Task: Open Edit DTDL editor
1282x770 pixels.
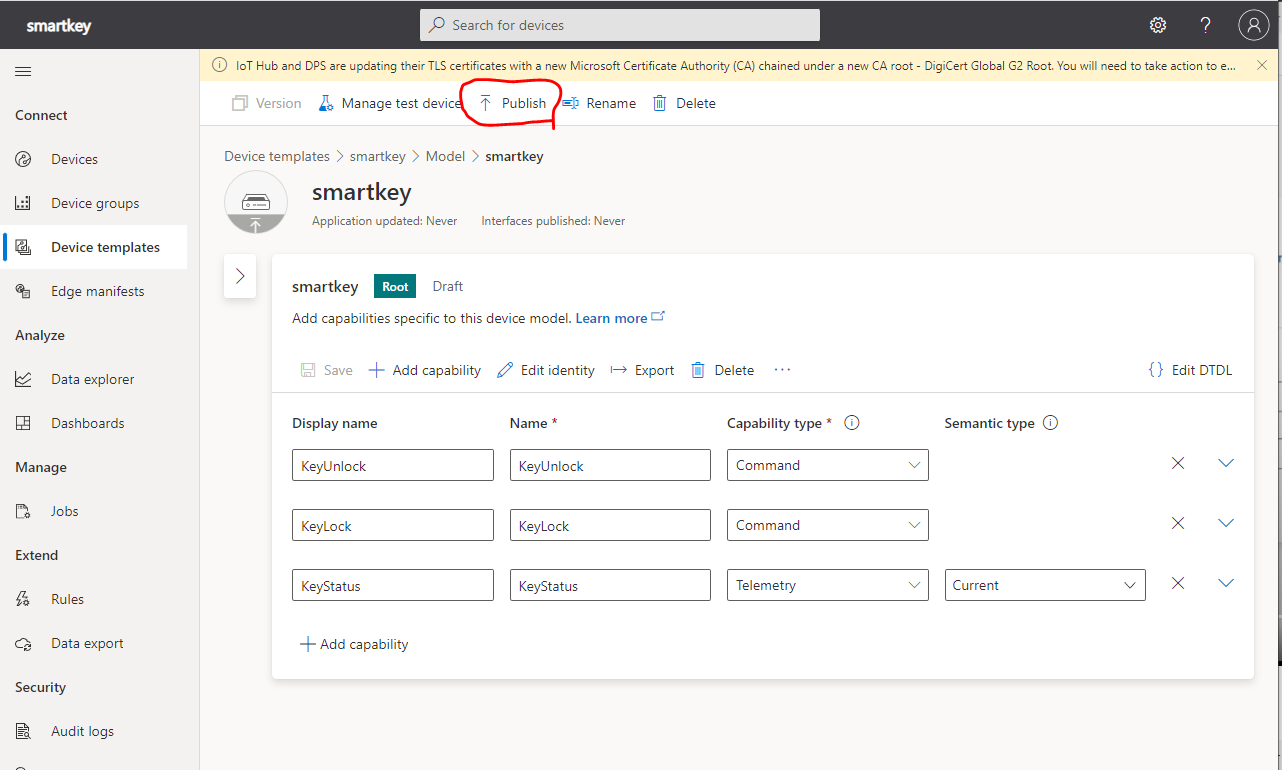Action: [x=1190, y=370]
